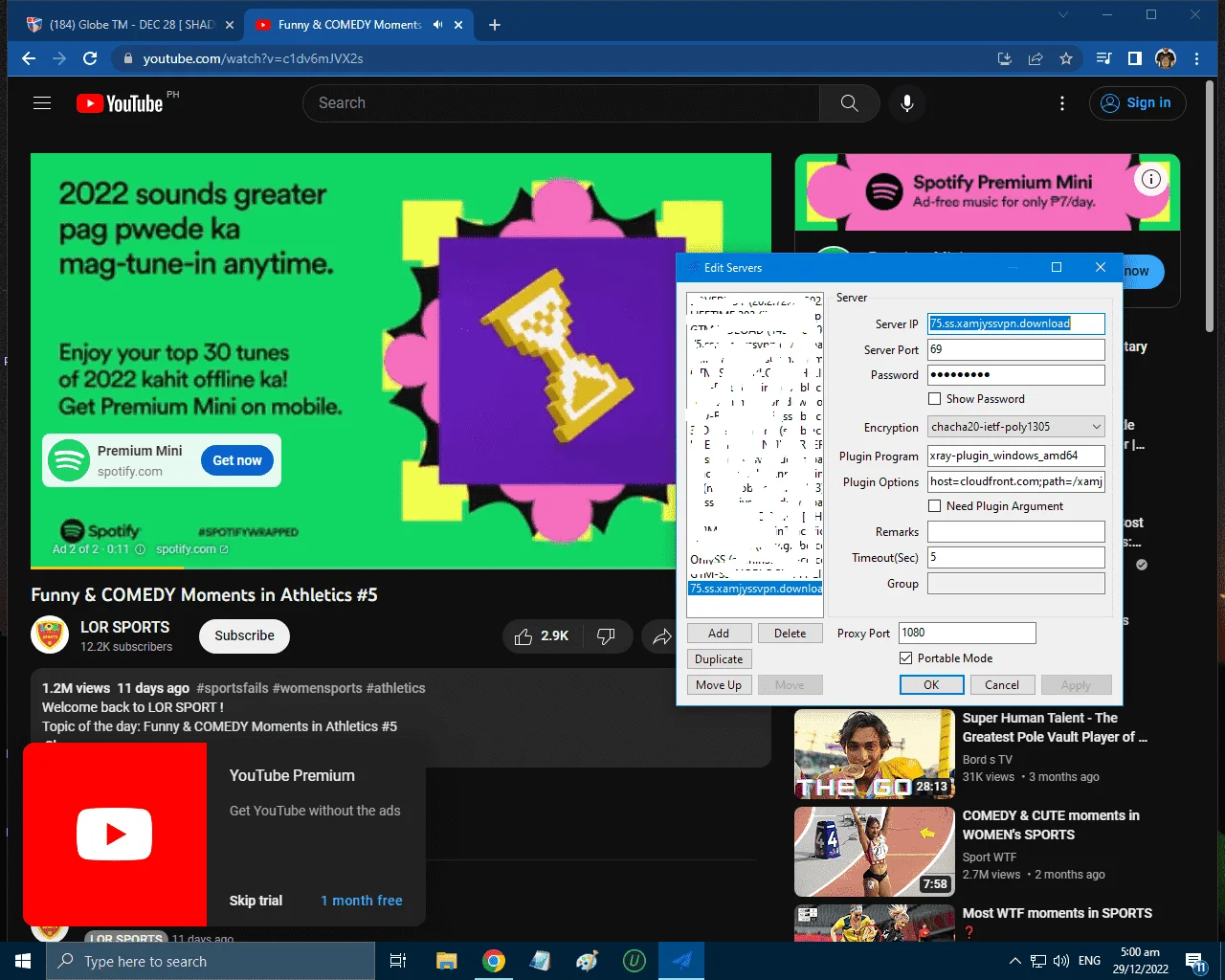Image resolution: width=1225 pixels, height=980 pixels.
Task: Open the YouTube guide hamburger menu
Action: [42, 103]
